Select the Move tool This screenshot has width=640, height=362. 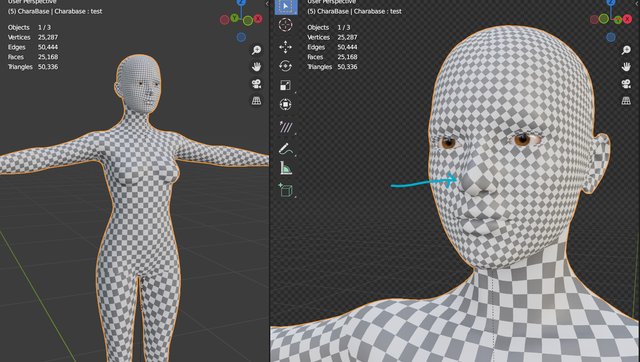pyautogui.click(x=285, y=47)
